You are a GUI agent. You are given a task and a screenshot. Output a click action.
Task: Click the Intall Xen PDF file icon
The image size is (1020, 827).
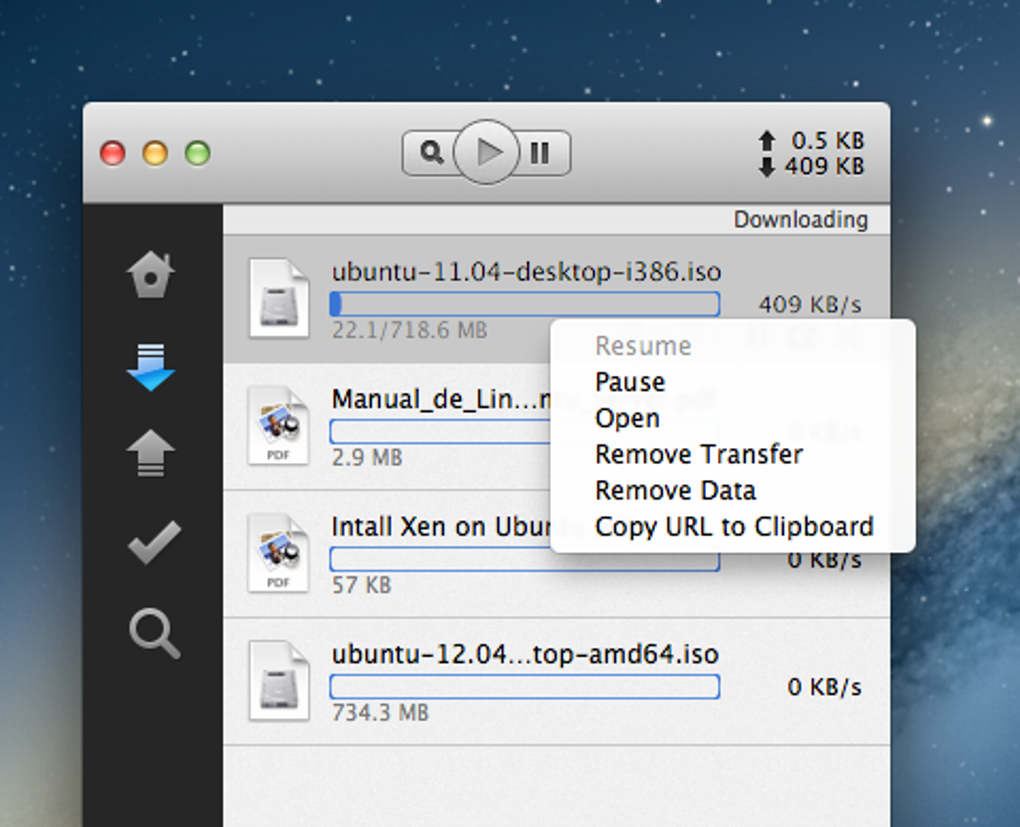pyautogui.click(x=279, y=553)
